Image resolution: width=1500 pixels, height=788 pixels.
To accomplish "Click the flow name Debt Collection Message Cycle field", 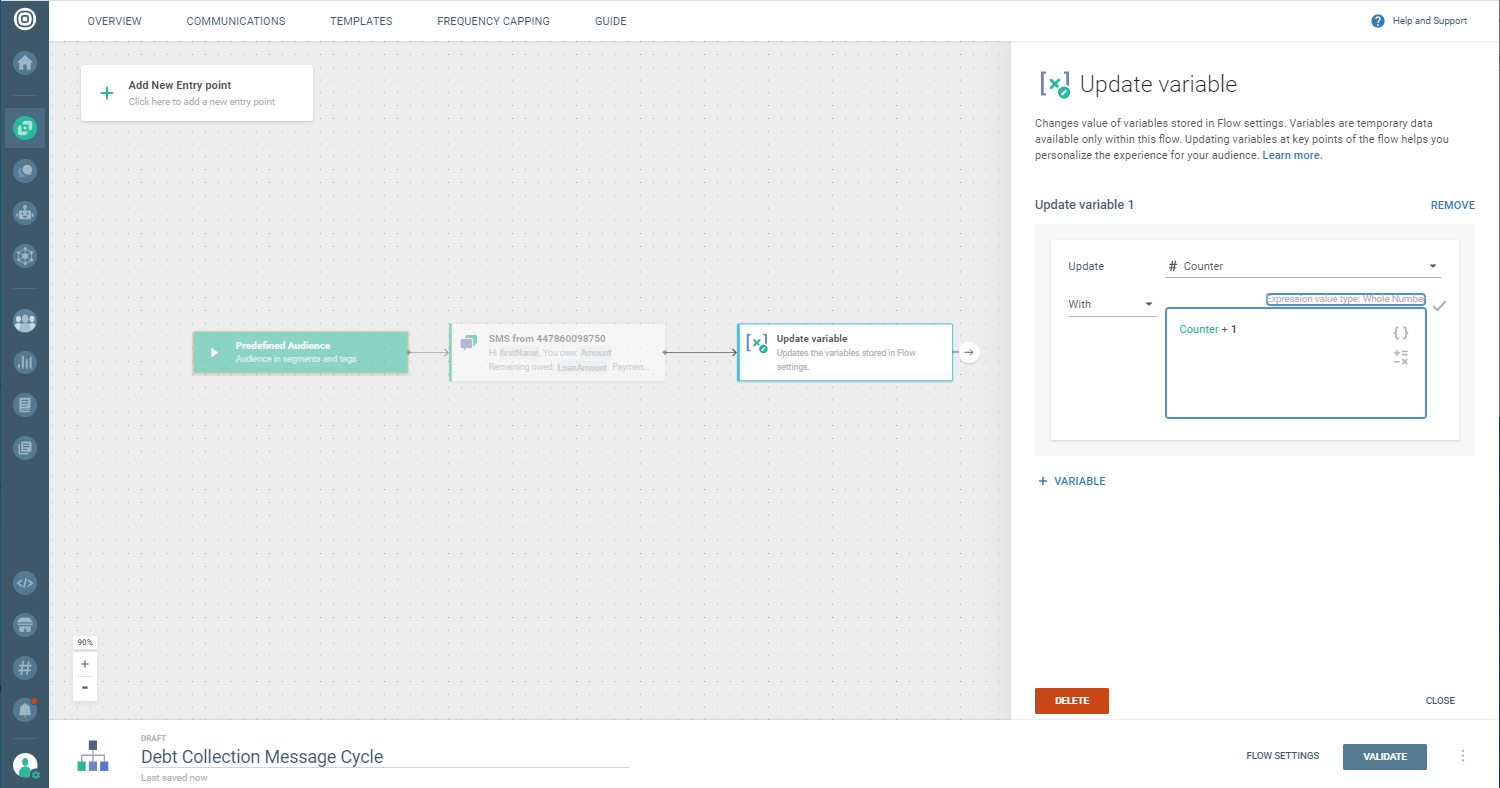I will click(384, 757).
